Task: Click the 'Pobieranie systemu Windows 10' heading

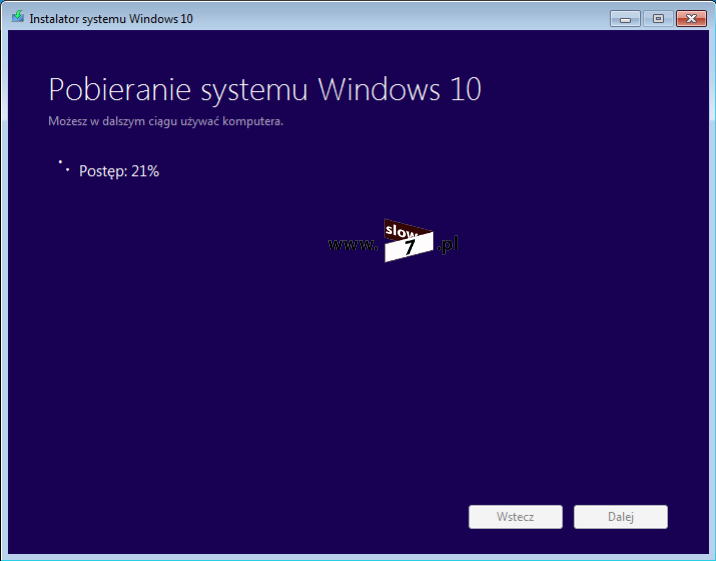Action: [x=265, y=89]
